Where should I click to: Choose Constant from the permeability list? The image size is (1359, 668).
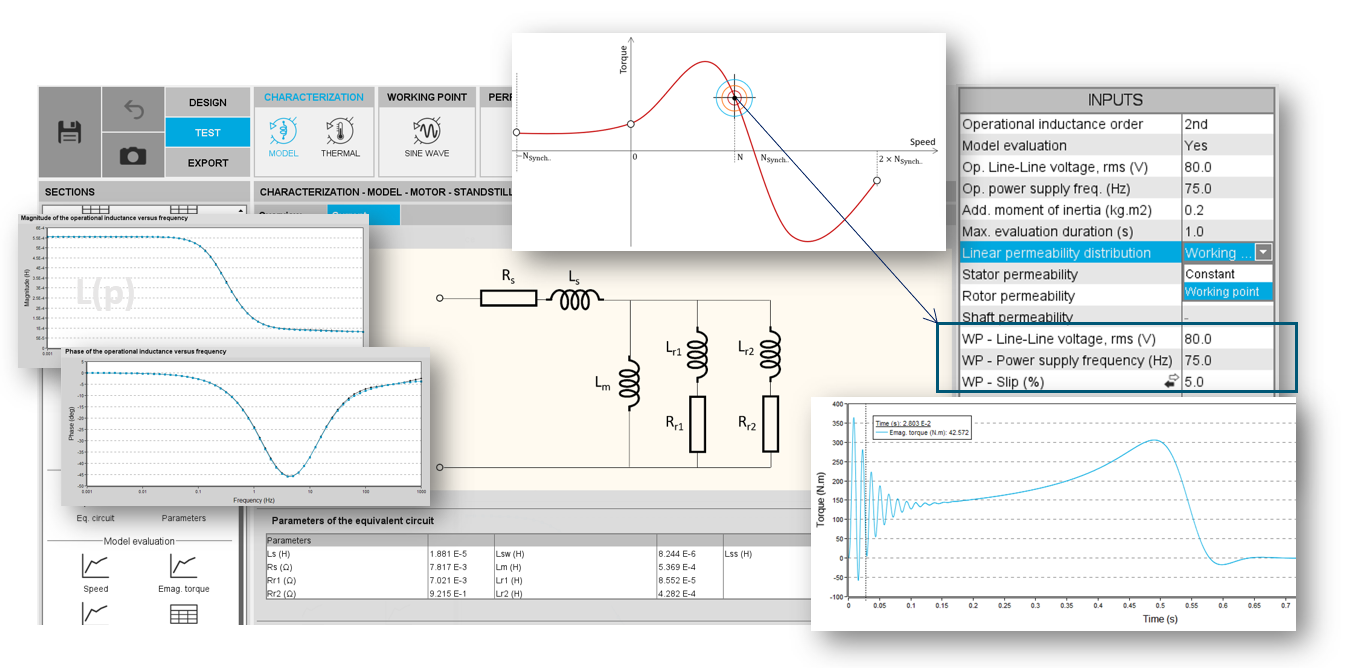pyautogui.click(x=1210, y=274)
